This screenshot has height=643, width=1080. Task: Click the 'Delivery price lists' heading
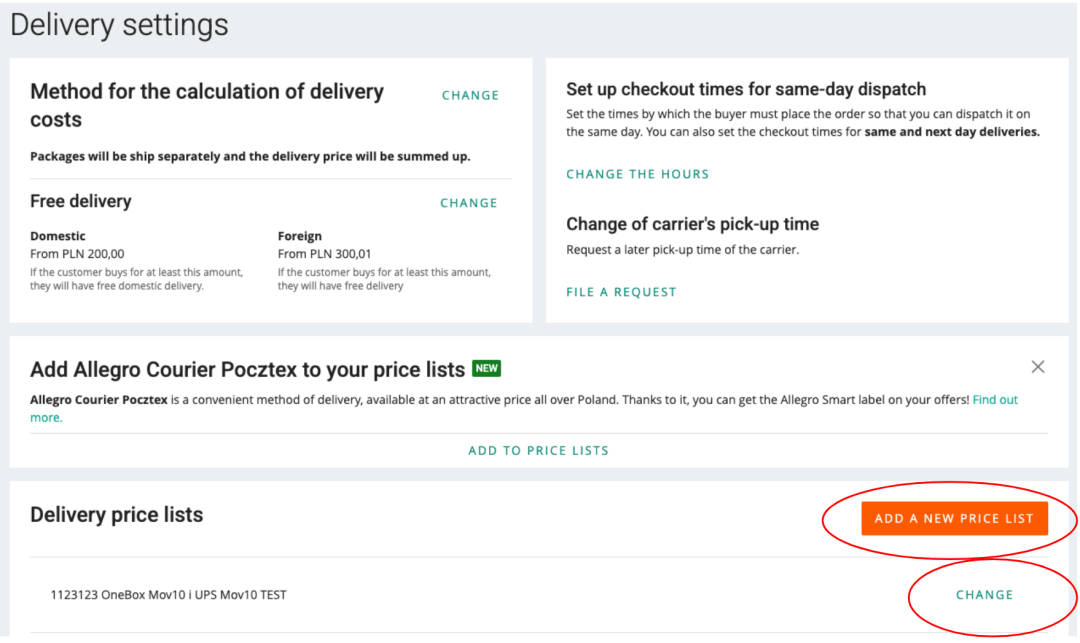click(x=116, y=515)
